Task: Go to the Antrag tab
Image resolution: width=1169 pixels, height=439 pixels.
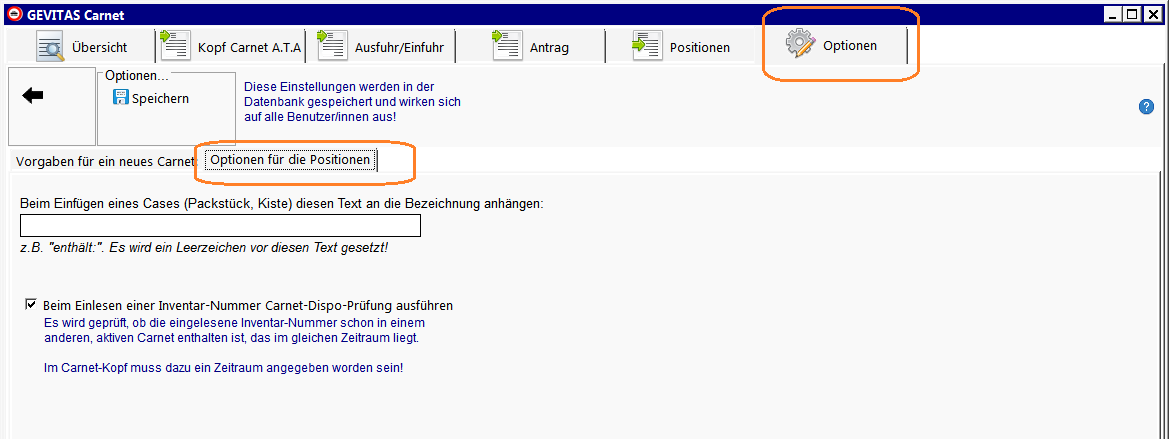Action: point(531,47)
